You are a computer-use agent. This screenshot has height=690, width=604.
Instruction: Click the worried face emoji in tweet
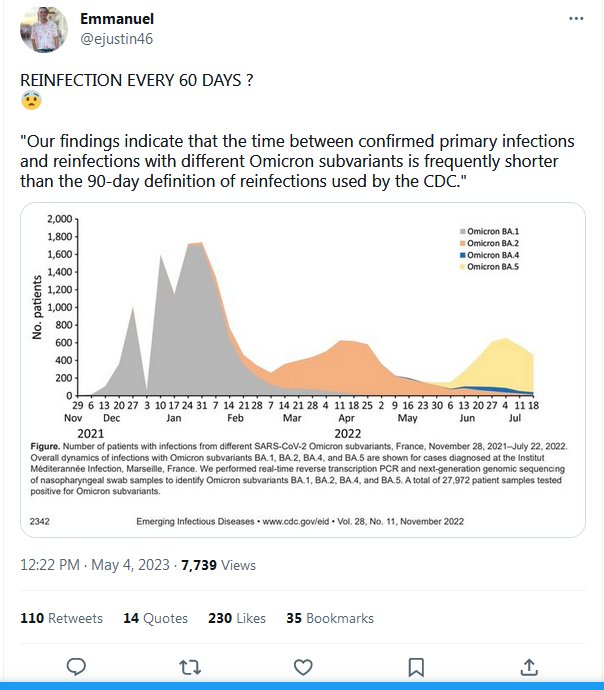[29, 100]
